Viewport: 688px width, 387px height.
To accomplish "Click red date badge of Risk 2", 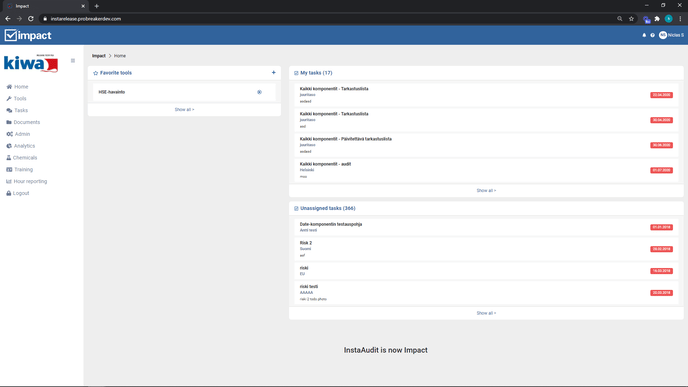I will pos(661,249).
